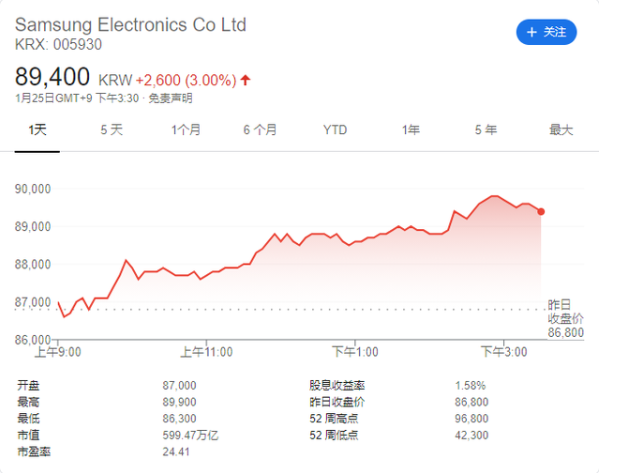Select the YTD tab
The width and height of the screenshot is (617, 473).
click(x=335, y=130)
